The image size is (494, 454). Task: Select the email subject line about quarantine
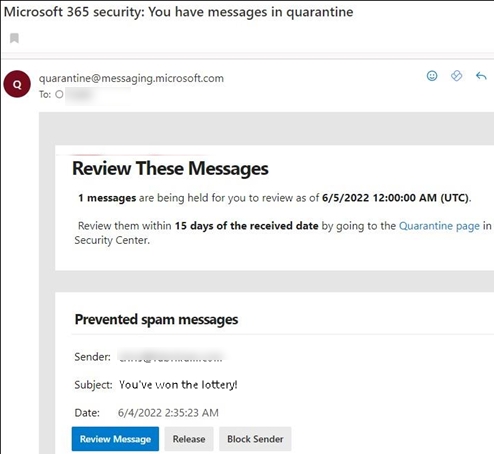click(179, 12)
